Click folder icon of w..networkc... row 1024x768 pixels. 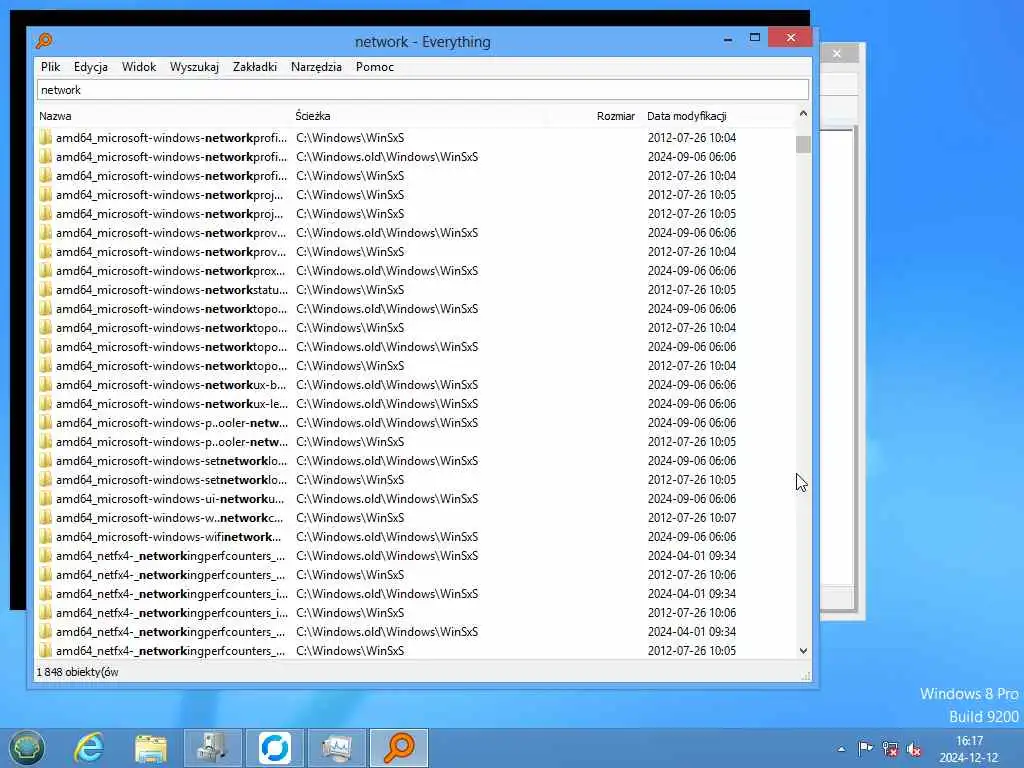(x=45, y=517)
